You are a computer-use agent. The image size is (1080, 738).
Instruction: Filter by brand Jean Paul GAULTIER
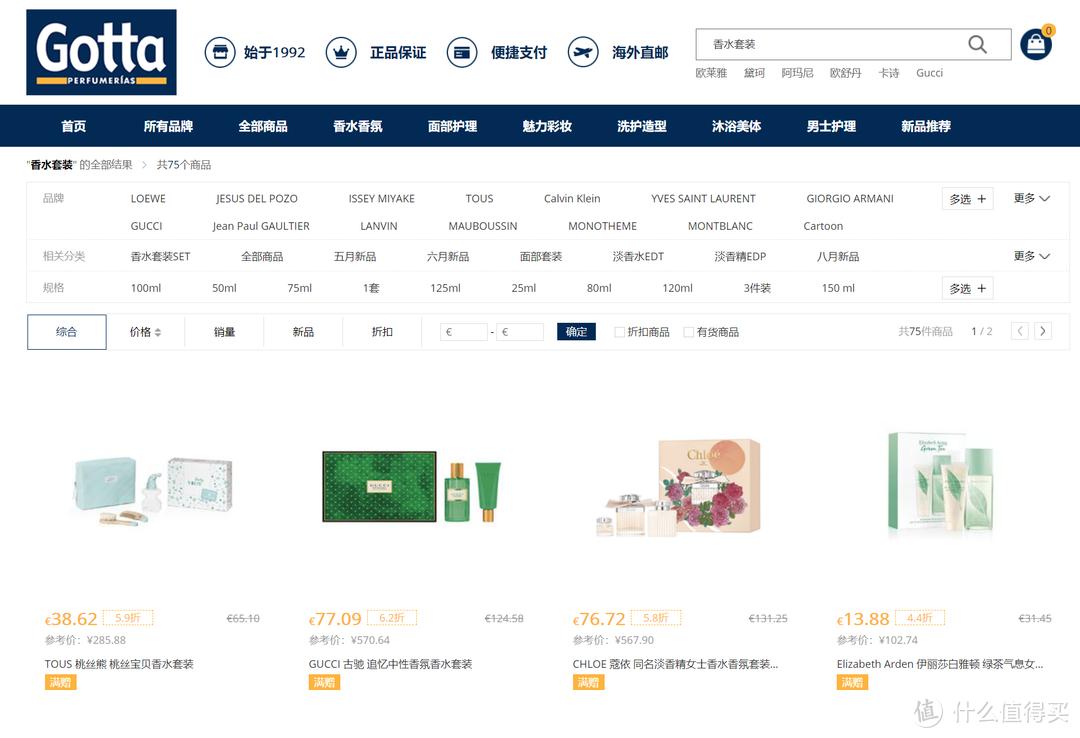(261, 226)
